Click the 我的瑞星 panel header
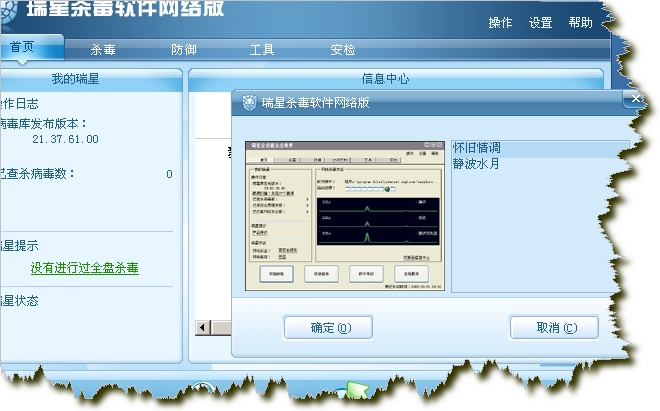The width and height of the screenshot is (660, 411). (91, 79)
